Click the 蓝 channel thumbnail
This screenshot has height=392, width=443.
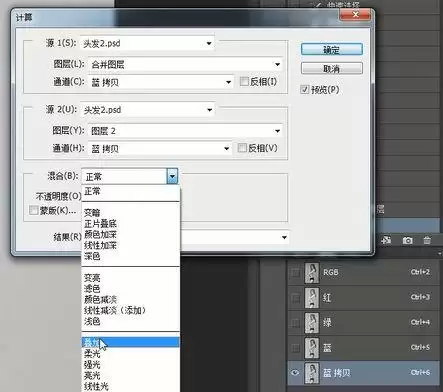click(312, 348)
